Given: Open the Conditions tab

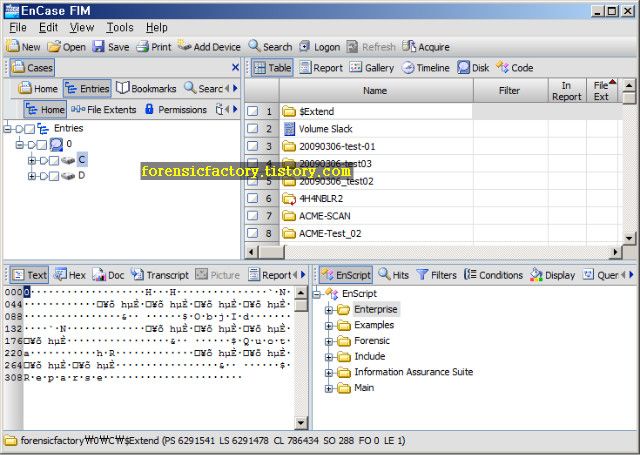Looking at the screenshot, I should 493,275.
